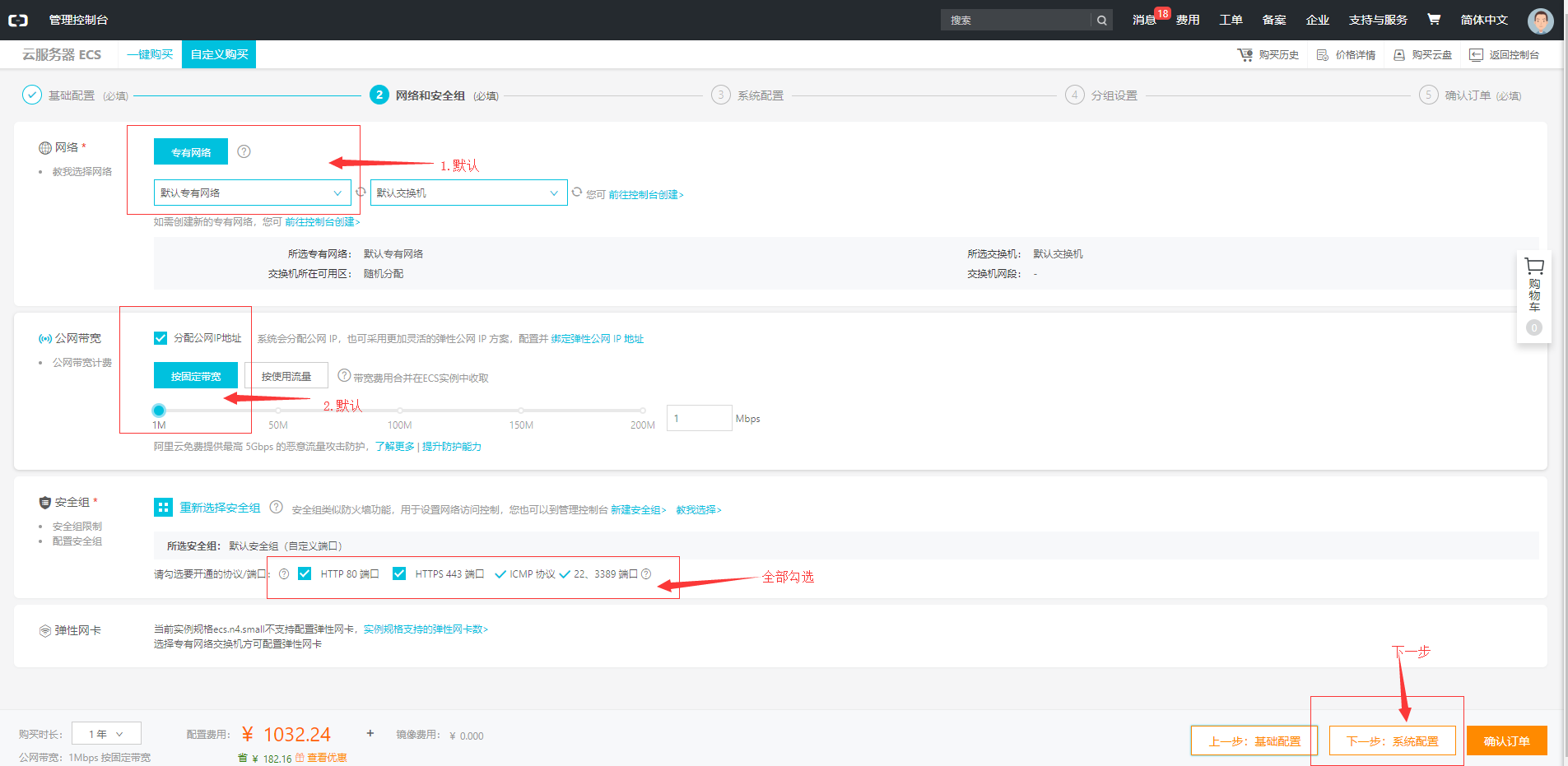This screenshot has height=766, width=1568.
Task: Click 下一步：系统配置 button
Action: coord(1393,740)
